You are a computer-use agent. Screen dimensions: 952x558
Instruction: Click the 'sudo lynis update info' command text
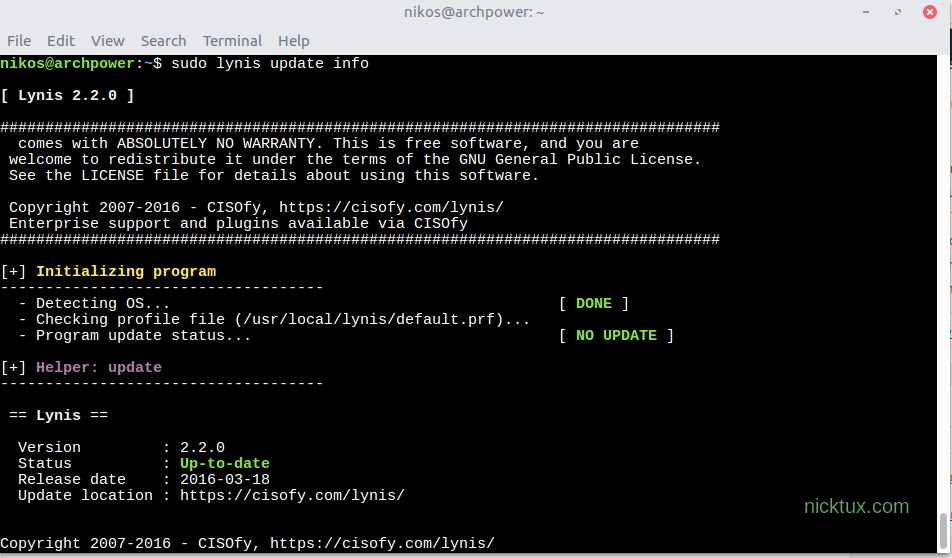270,64
